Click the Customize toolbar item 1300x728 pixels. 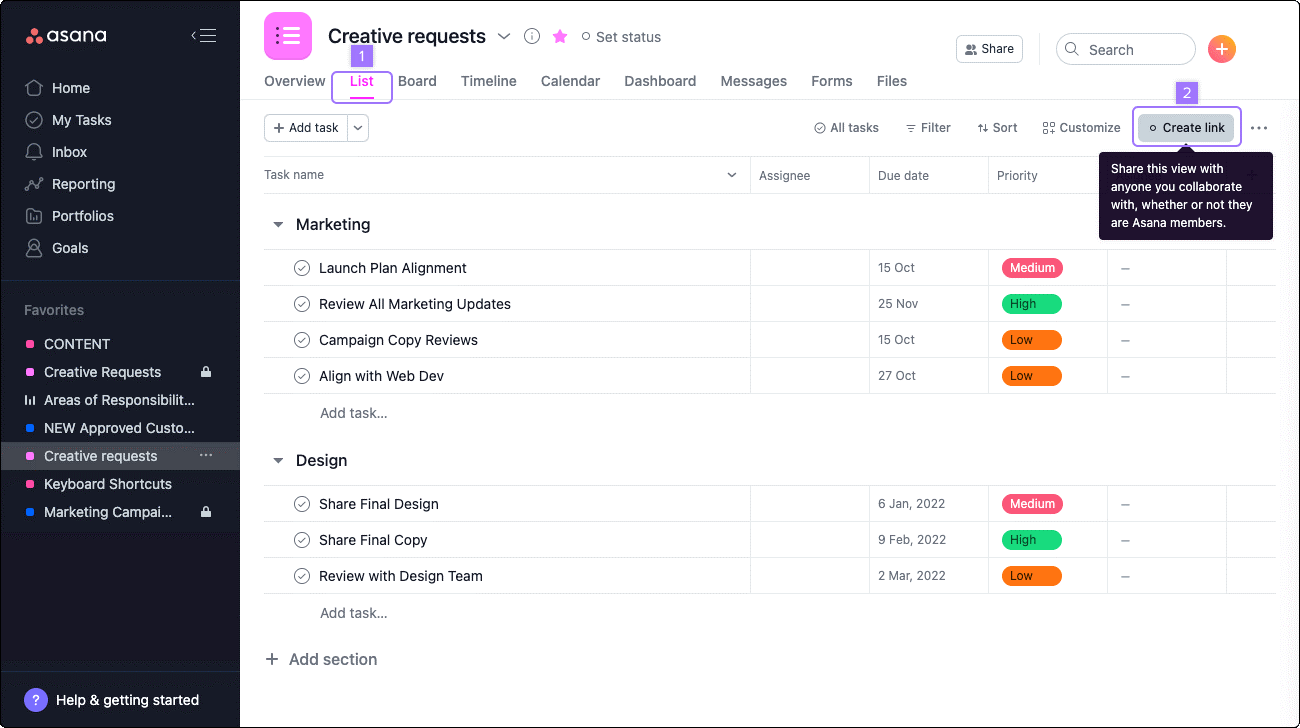pyautogui.click(x=1081, y=128)
